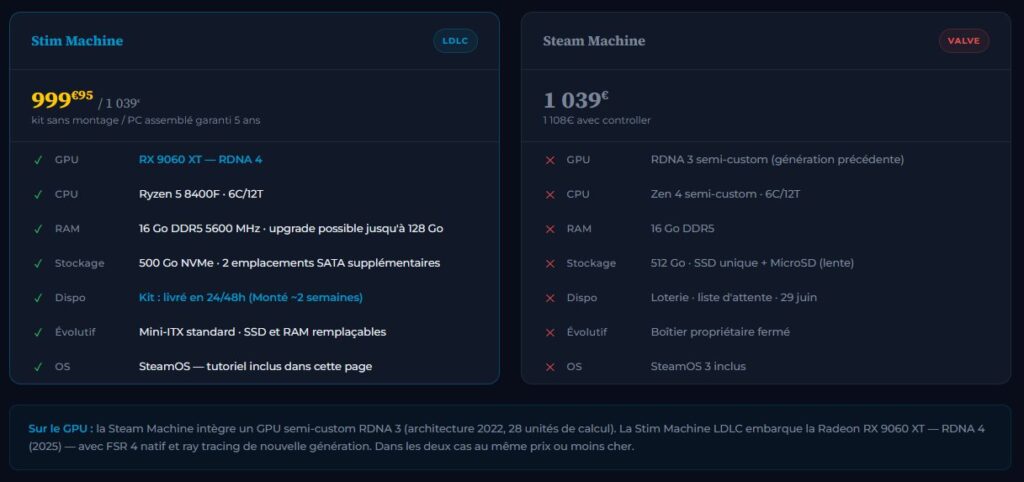The image size is (1024, 482).
Task: Click the red cross beside Steam Machine Dispo
Action: (x=550, y=298)
